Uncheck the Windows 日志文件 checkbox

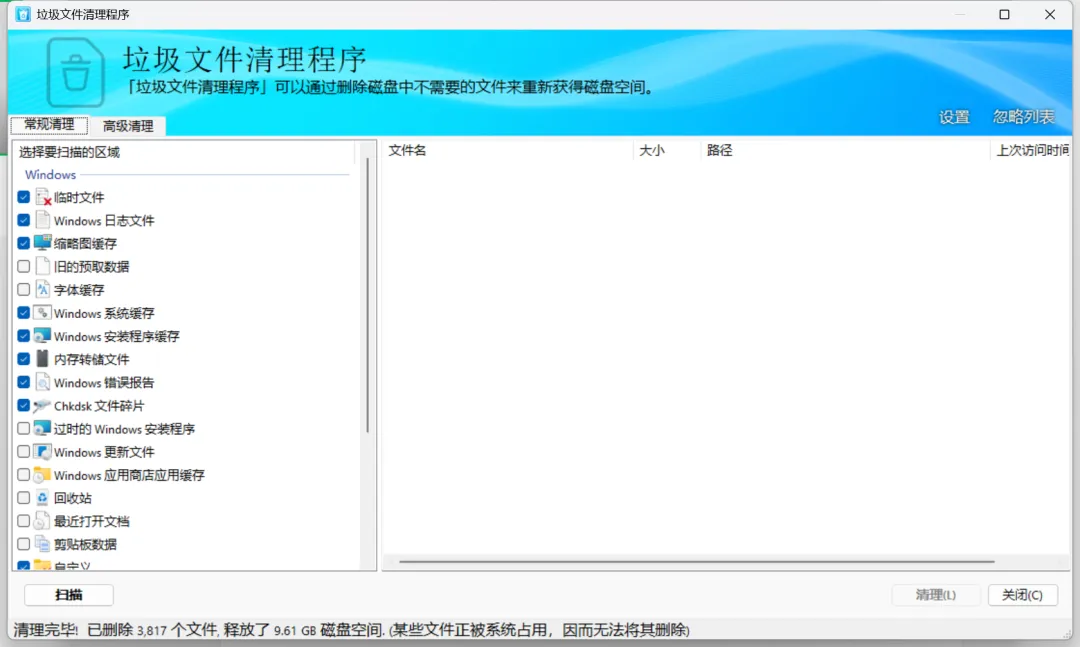(x=23, y=220)
